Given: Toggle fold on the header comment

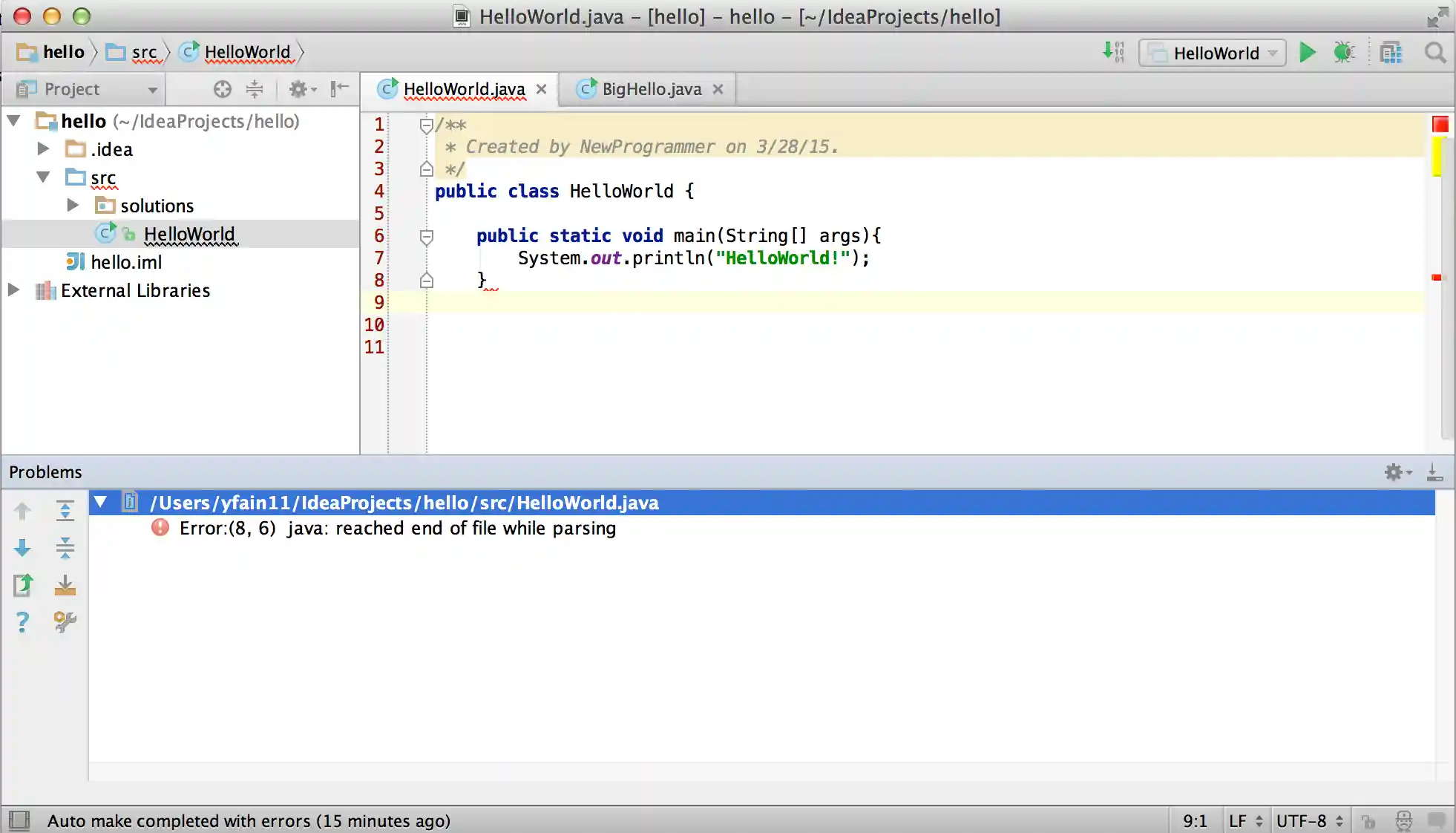Looking at the screenshot, I should point(427,125).
